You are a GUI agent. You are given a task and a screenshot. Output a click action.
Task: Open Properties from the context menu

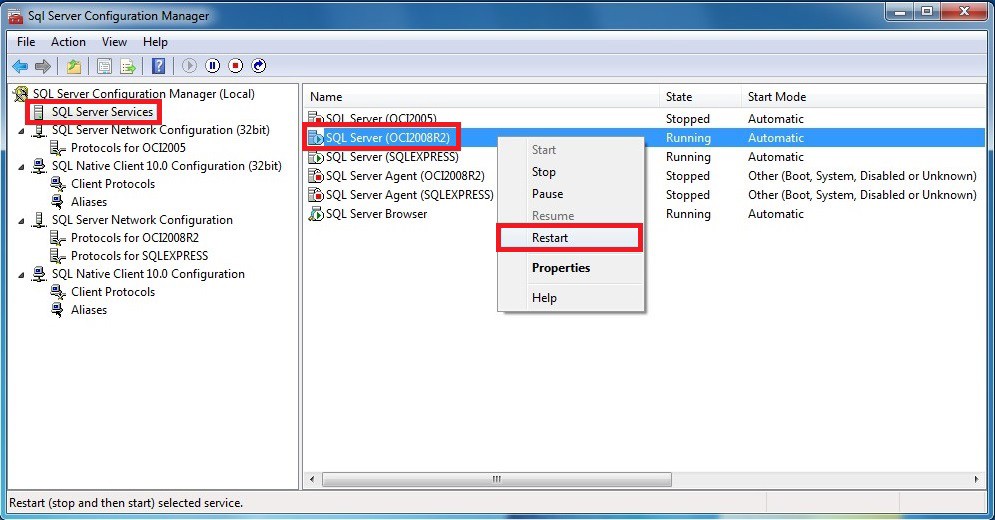click(560, 268)
